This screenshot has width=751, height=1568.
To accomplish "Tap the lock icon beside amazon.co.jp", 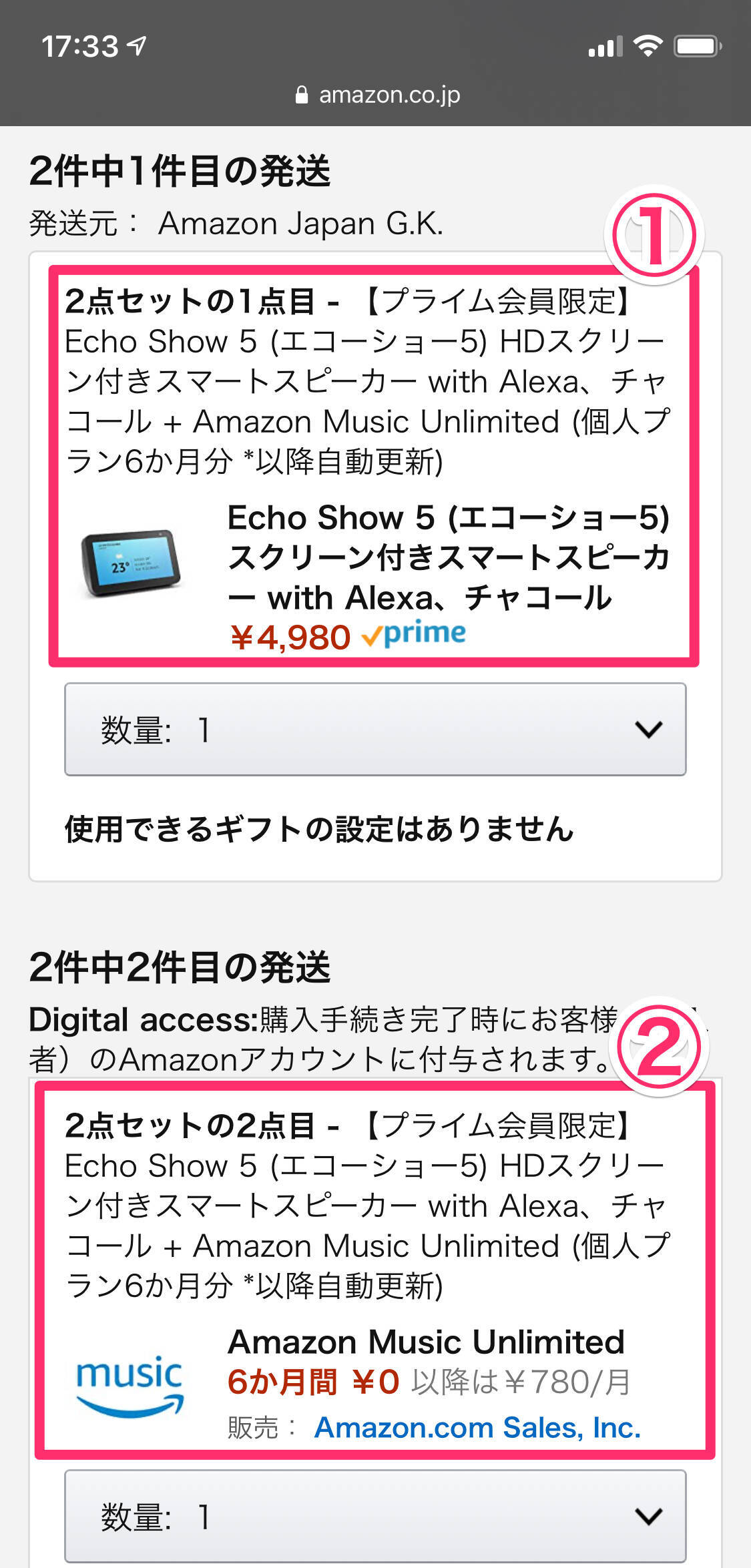I will point(302,95).
